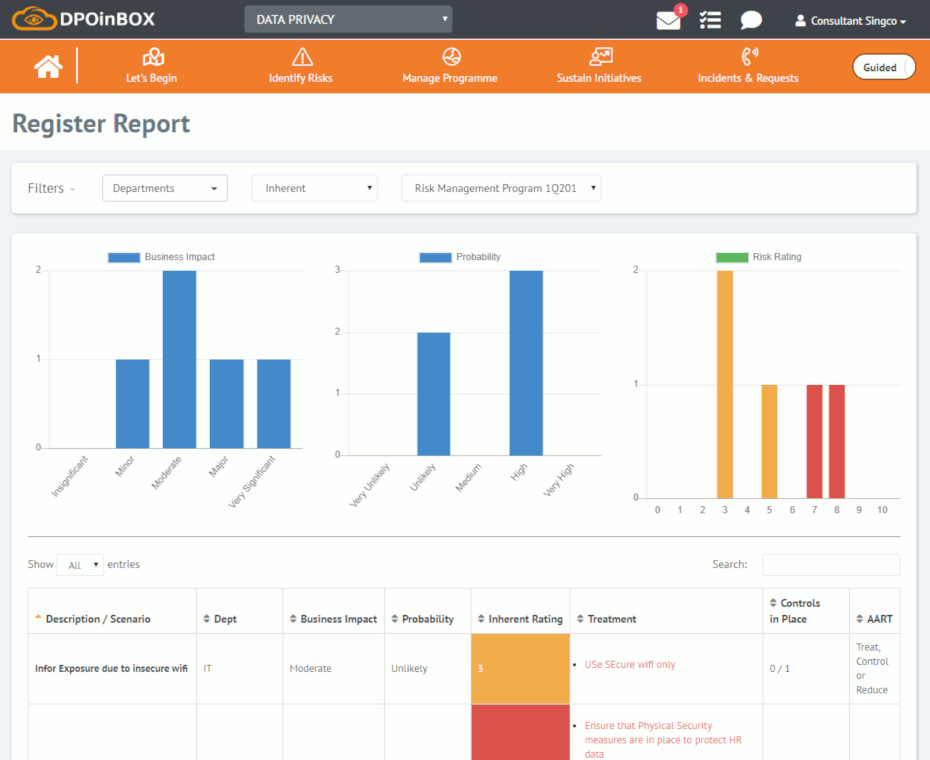Viewport: 930px width, 760px height.
Task: Open the checklist tasks icon
Action: 710,20
